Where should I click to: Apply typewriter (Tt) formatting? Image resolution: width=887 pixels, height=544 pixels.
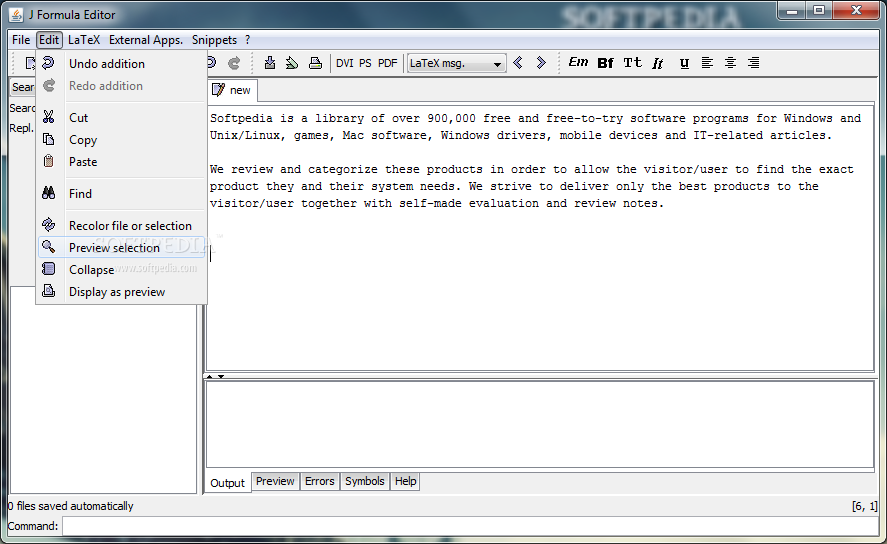(632, 62)
